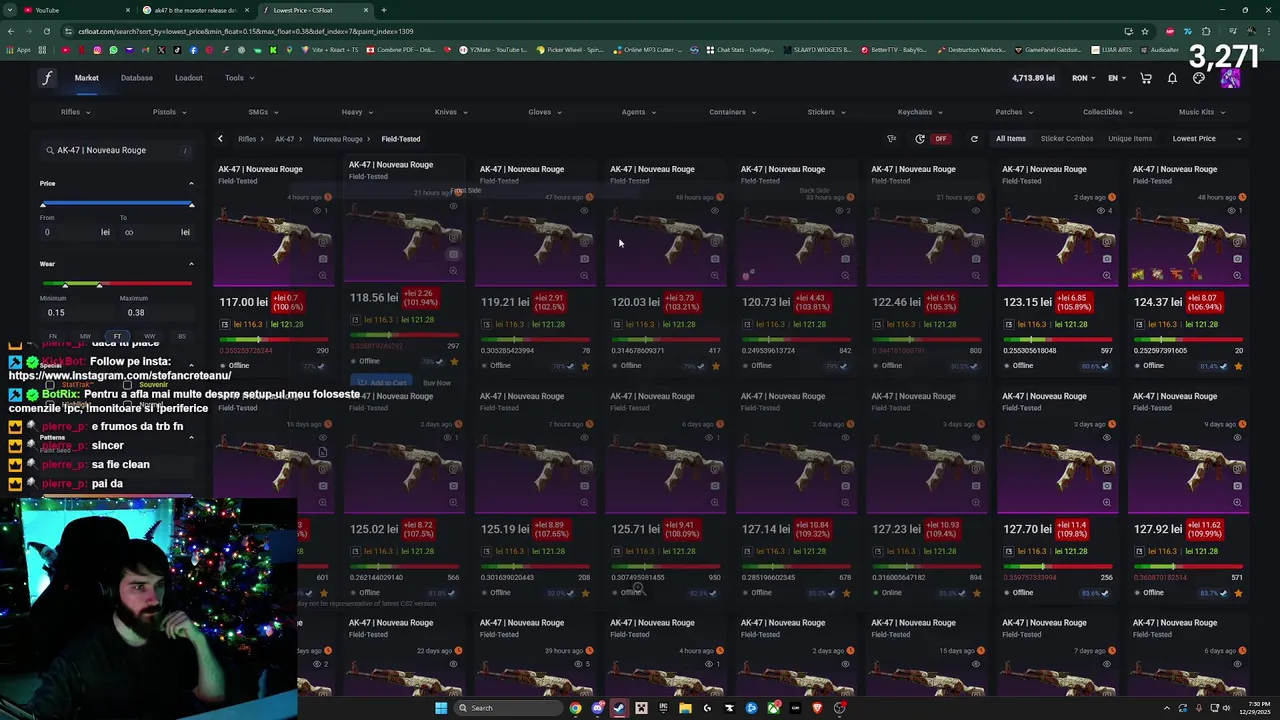This screenshot has height=720, width=1280.
Task: Select the Unique Items tab
Action: pyautogui.click(x=1130, y=139)
